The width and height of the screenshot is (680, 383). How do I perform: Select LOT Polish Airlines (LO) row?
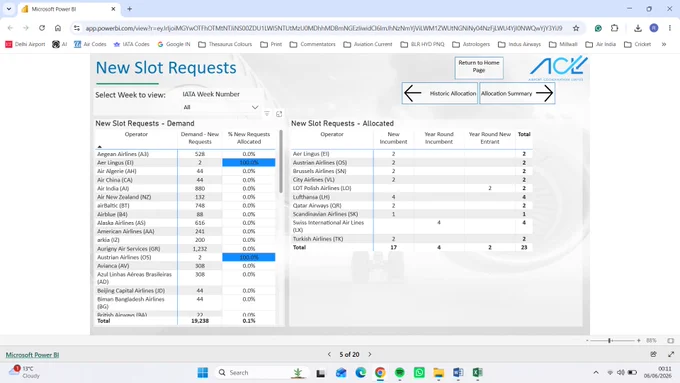(x=411, y=188)
